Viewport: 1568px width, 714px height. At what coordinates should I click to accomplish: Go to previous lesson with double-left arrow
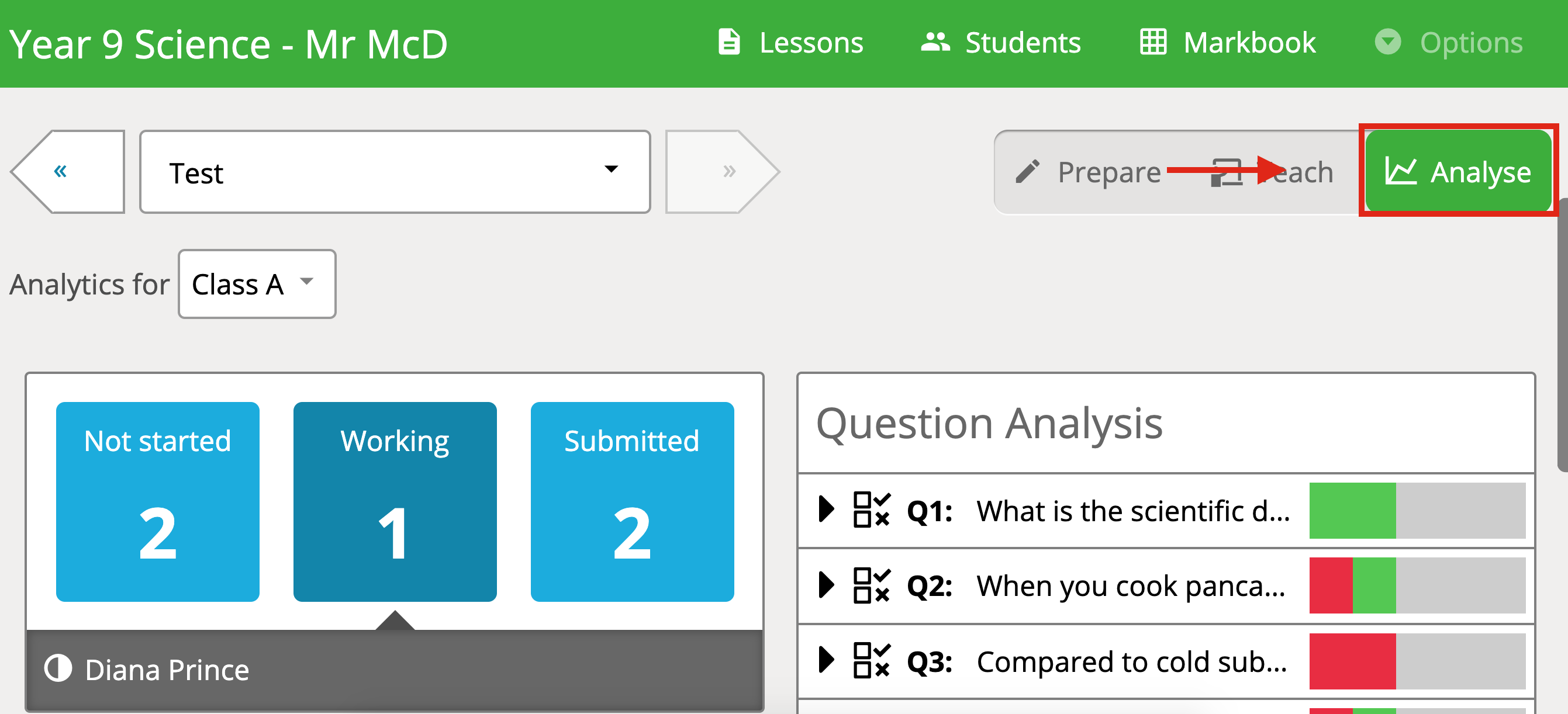(68, 172)
